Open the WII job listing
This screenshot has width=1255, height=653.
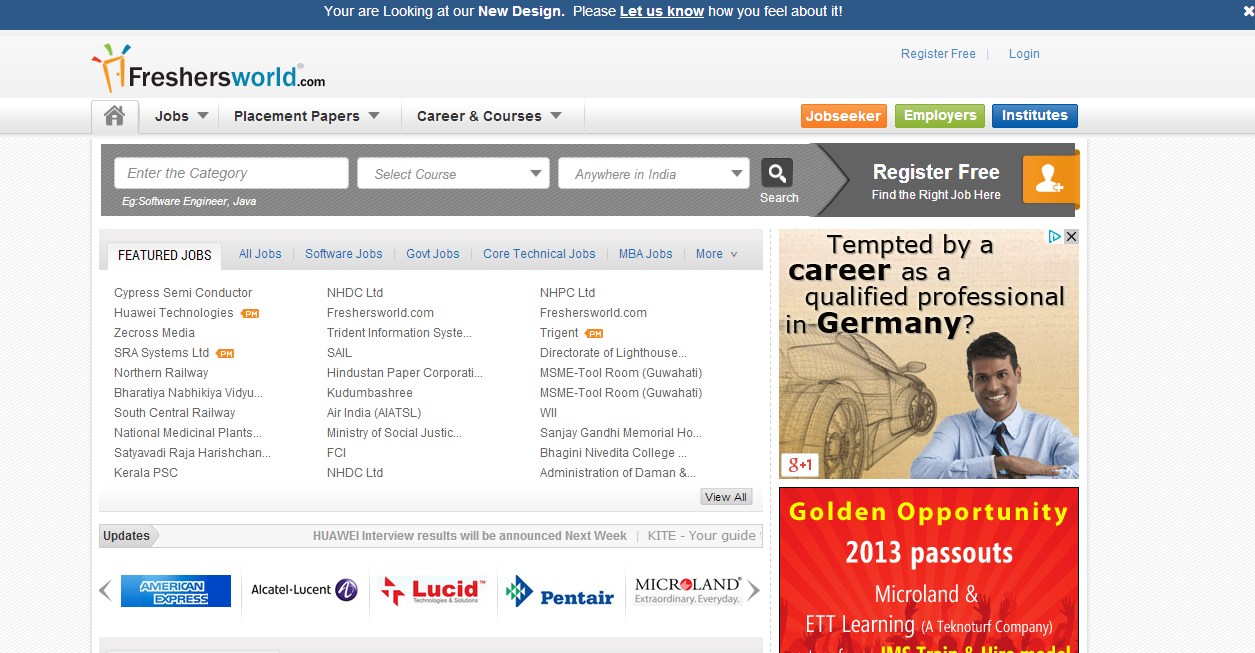click(549, 413)
